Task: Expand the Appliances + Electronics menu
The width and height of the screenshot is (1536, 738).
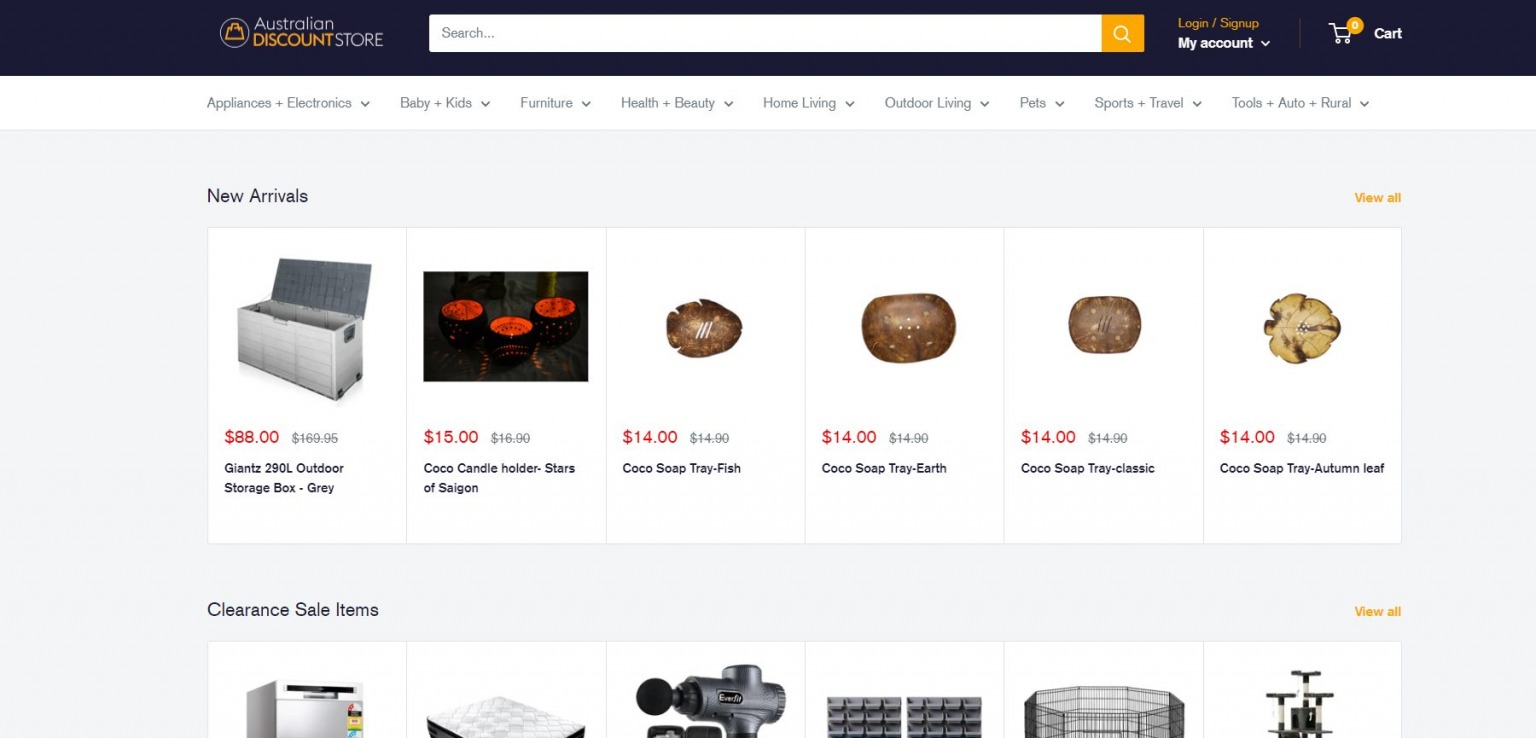Action: (x=288, y=103)
